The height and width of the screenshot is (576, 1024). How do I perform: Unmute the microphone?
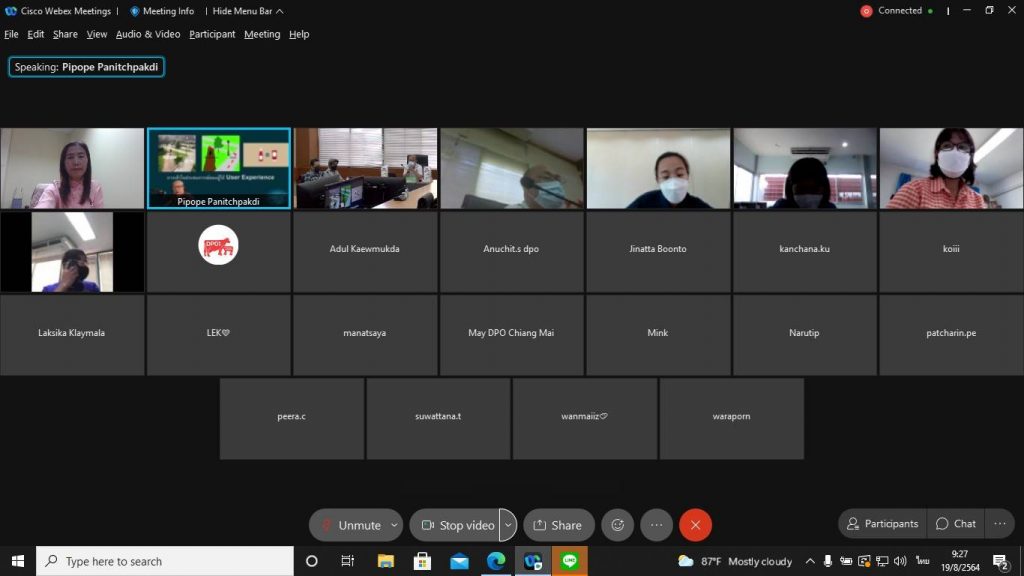click(x=349, y=525)
